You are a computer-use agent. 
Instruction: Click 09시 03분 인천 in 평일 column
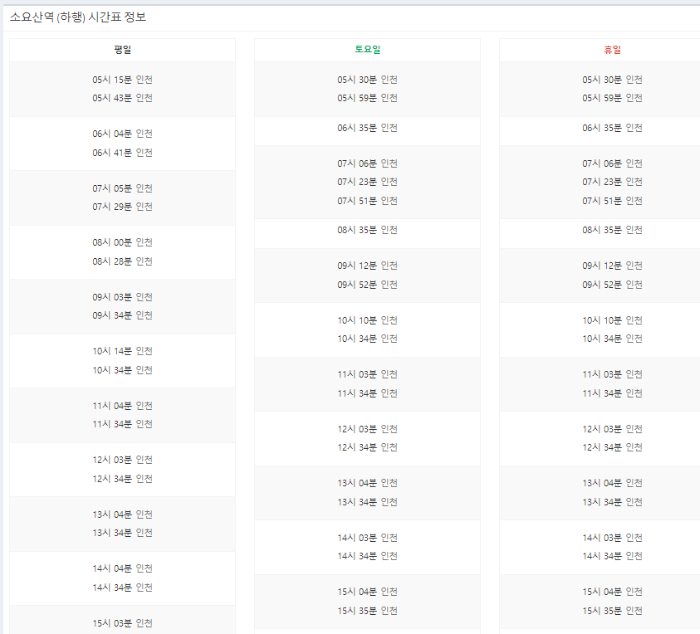(x=122, y=297)
